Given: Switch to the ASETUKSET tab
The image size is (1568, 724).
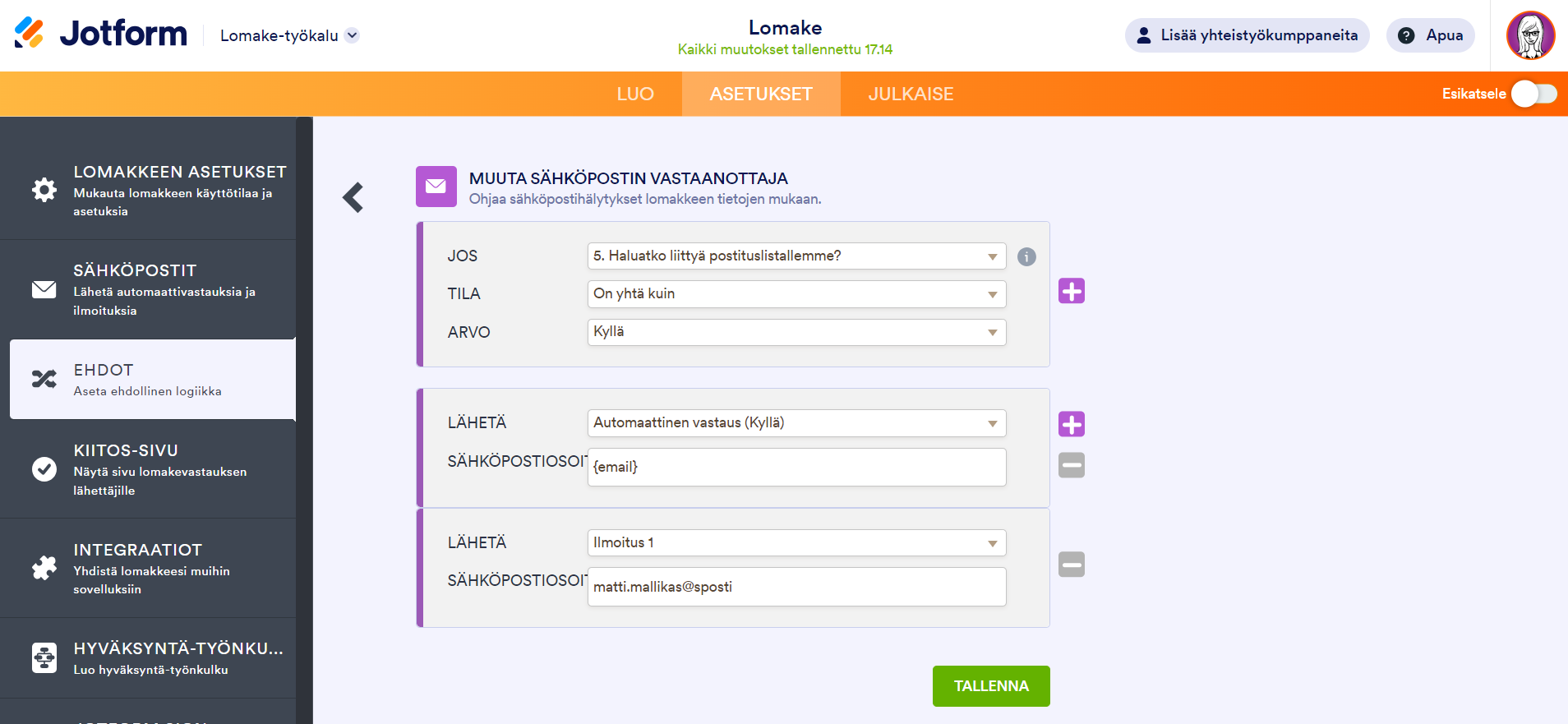Looking at the screenshot, I should (761, 94).
